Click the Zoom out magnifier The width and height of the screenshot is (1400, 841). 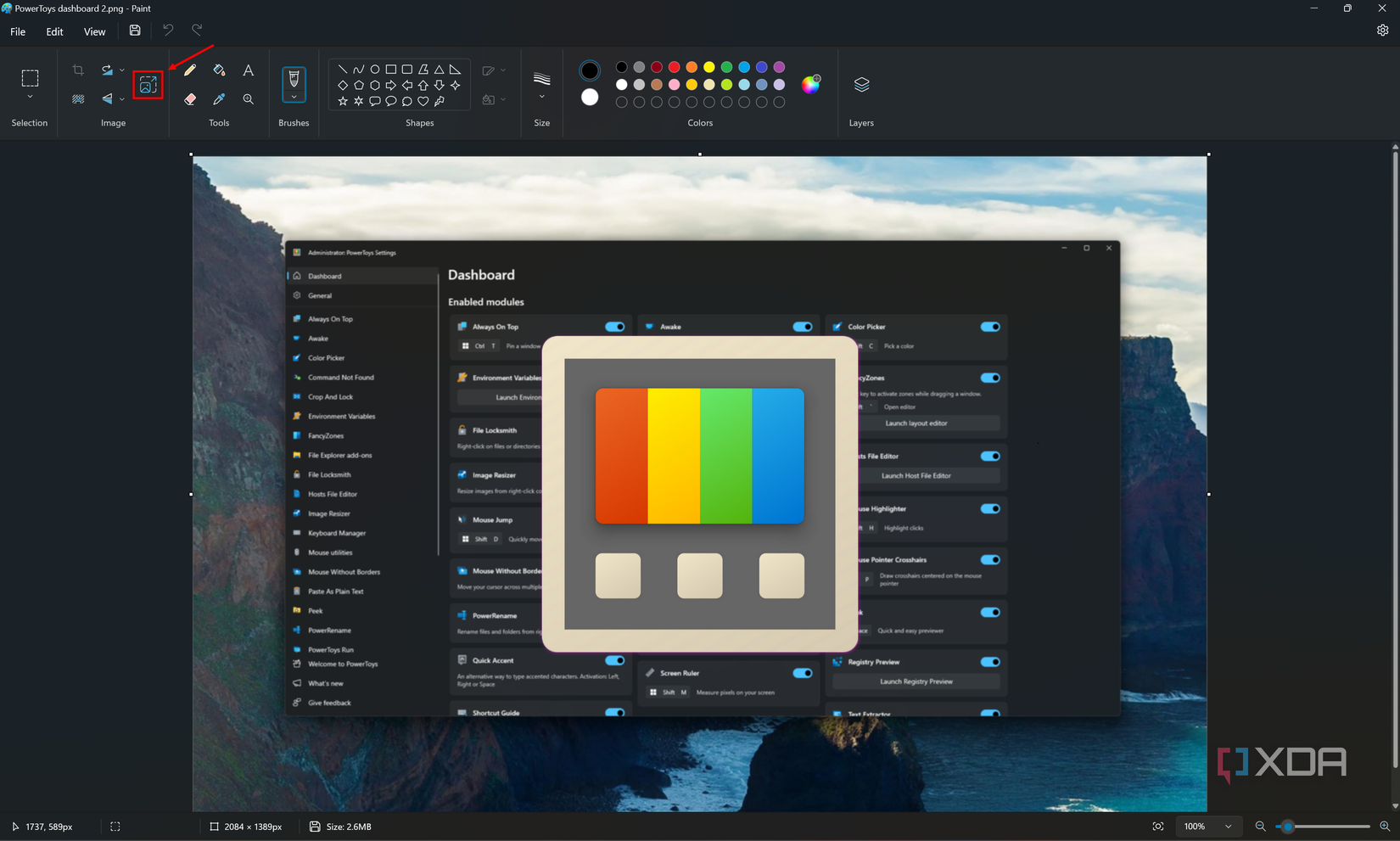click(1260, 827)
